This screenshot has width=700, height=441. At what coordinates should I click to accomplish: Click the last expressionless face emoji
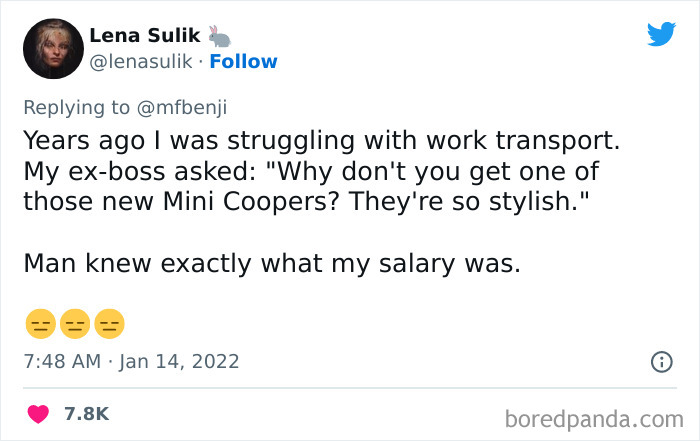109,324
